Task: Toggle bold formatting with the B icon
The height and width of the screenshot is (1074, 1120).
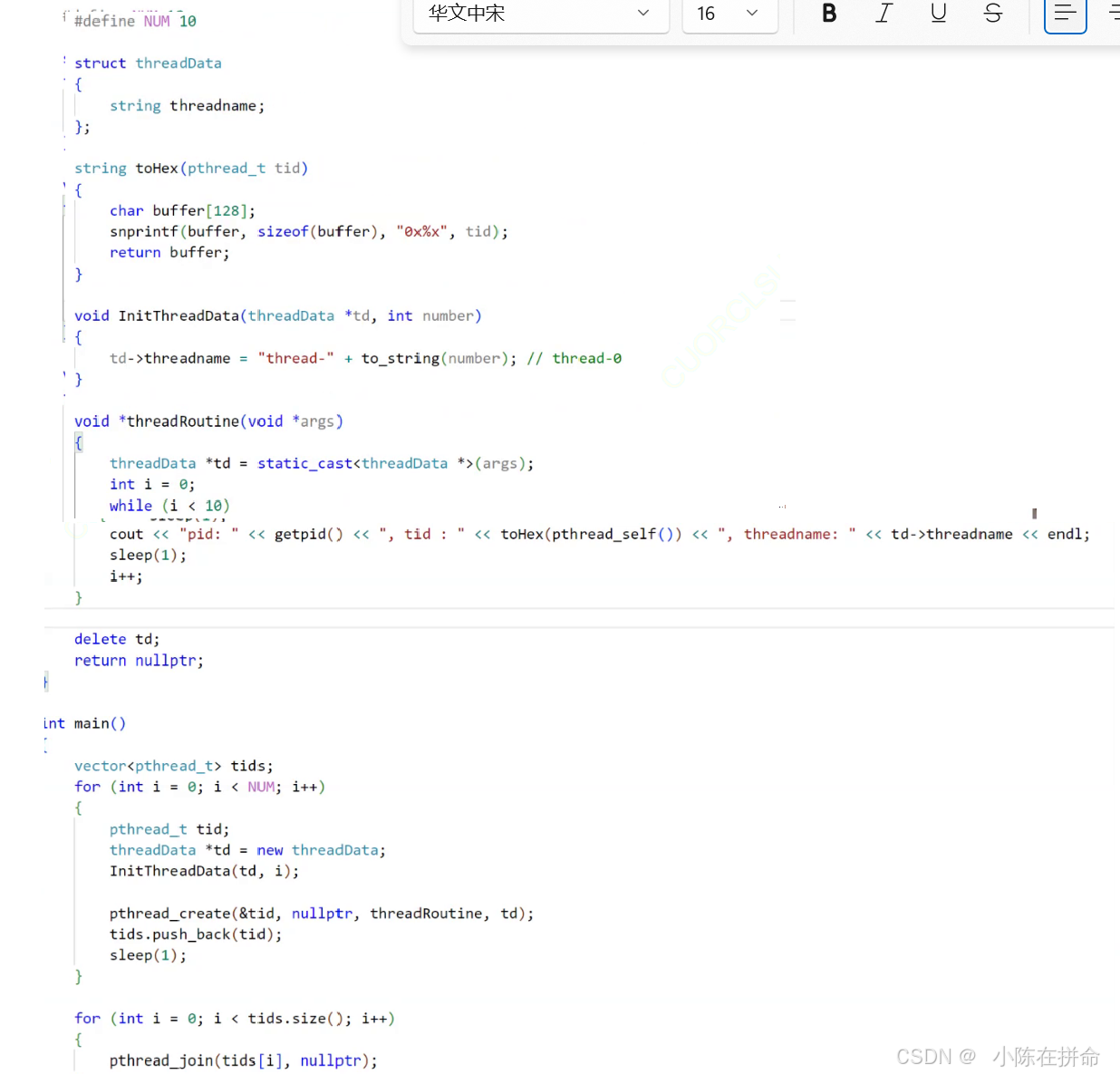Action: click(x=829, y=14)
